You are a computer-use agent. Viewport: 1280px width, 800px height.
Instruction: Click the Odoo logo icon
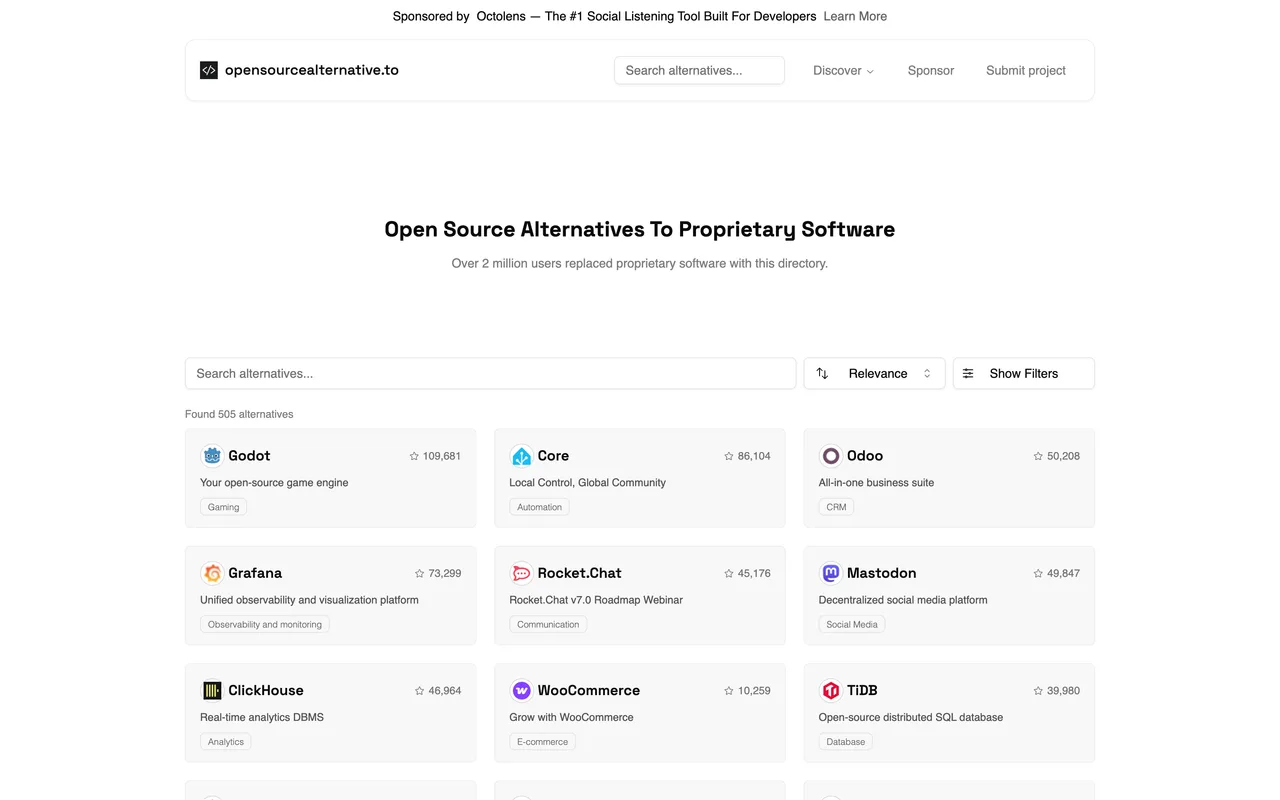coord(830,456)
